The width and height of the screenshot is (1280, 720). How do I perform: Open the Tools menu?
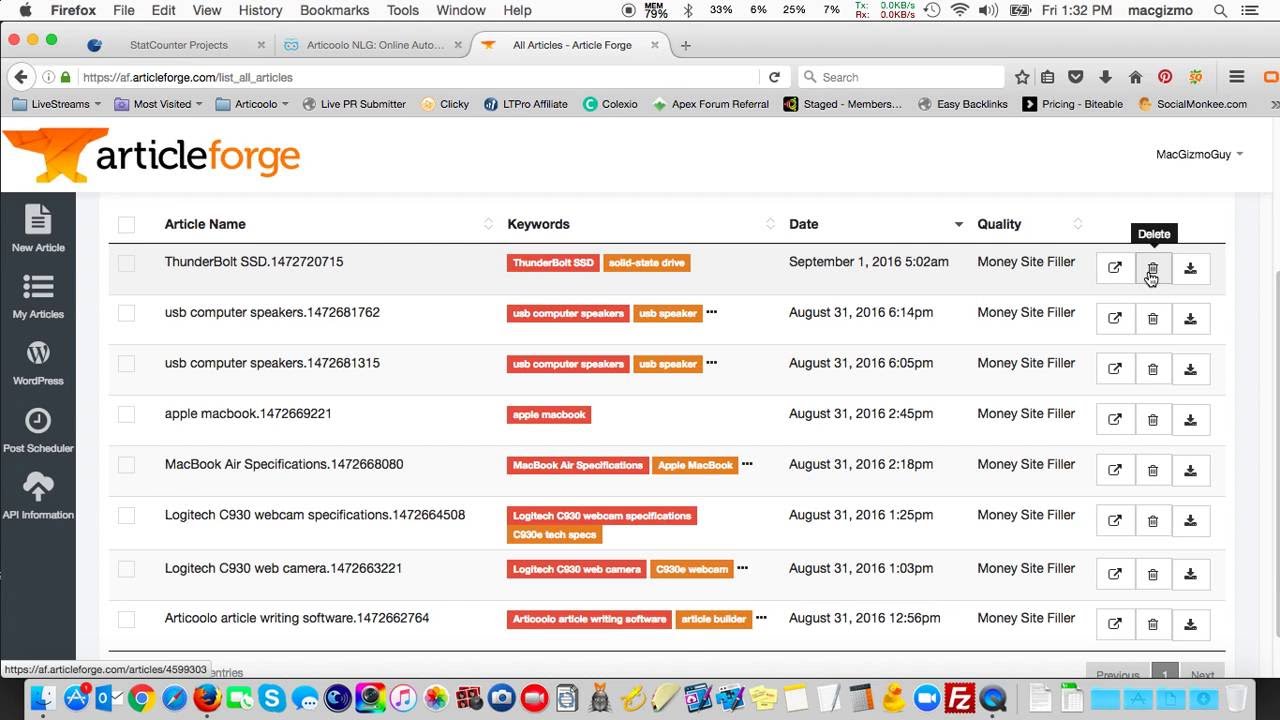(x=403, y=10)
